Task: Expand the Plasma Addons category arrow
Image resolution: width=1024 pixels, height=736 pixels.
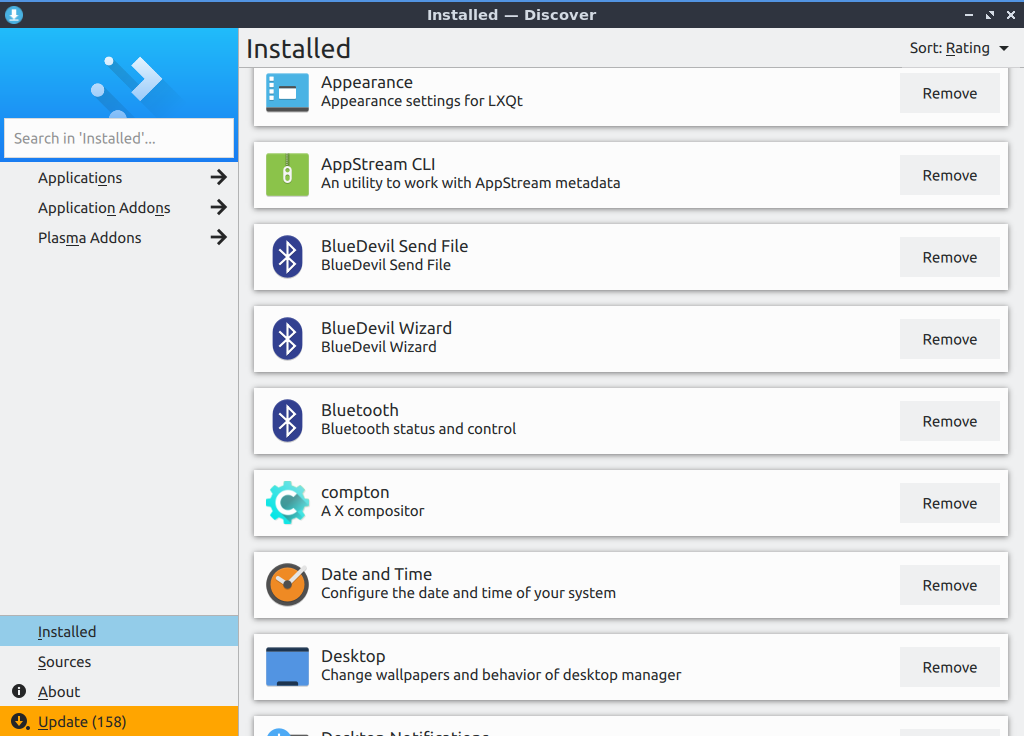Action: 218,238
